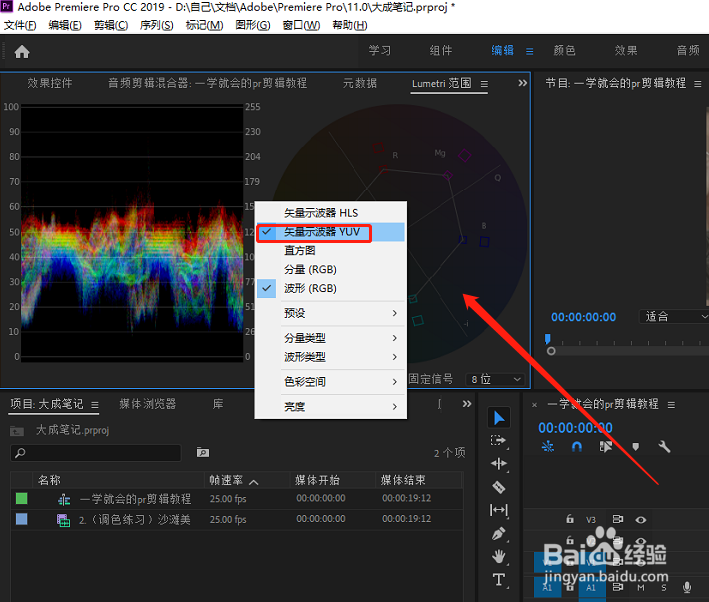Sort project items by 帧速率 column
709x602 pixels.
pyautogui.click(x=226, y=480)
